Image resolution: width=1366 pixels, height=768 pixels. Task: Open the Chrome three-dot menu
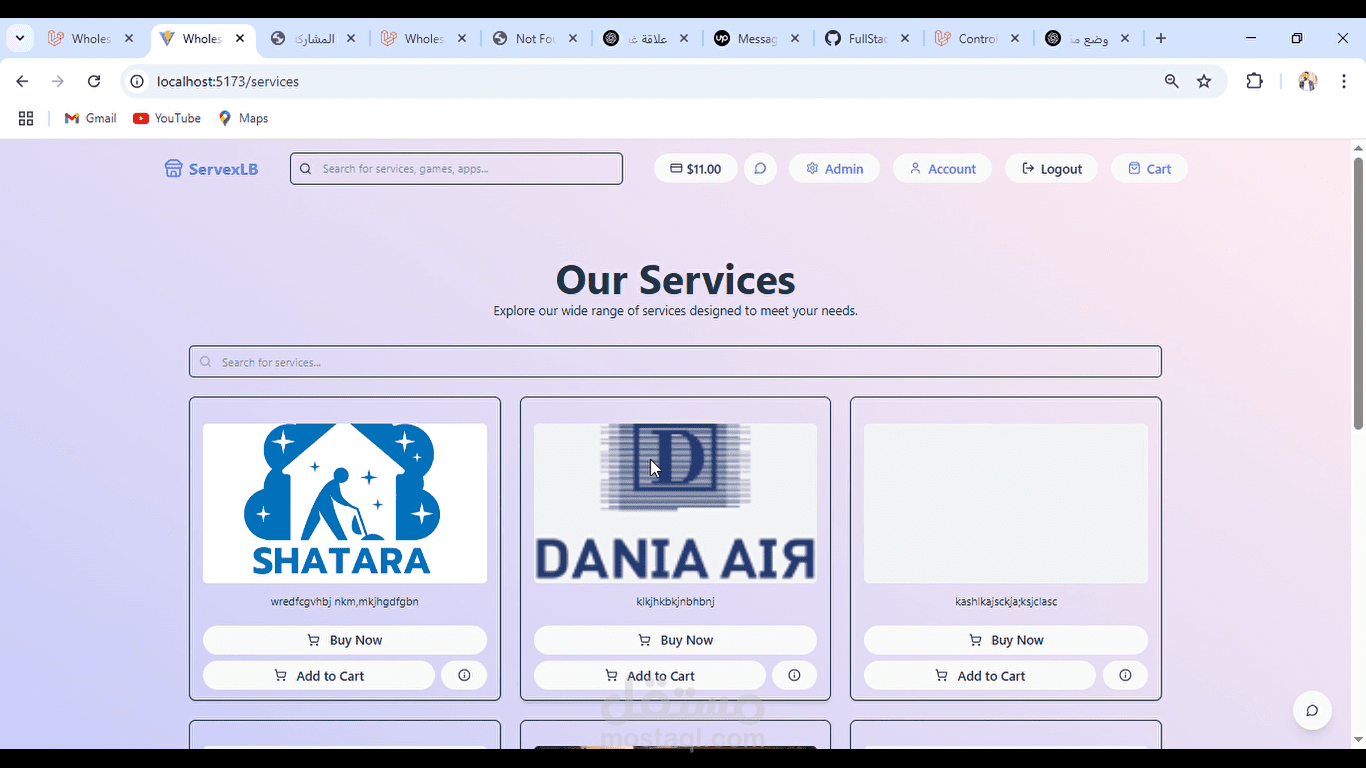click(1344, 81)
